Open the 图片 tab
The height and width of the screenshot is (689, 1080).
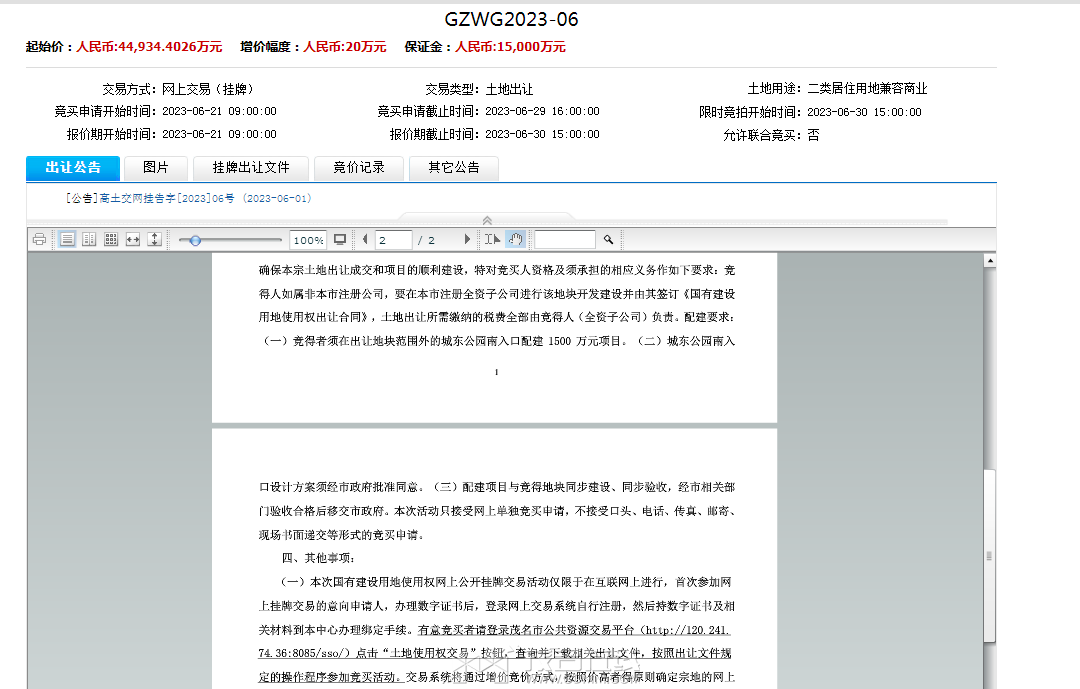[x=156, y=167]
